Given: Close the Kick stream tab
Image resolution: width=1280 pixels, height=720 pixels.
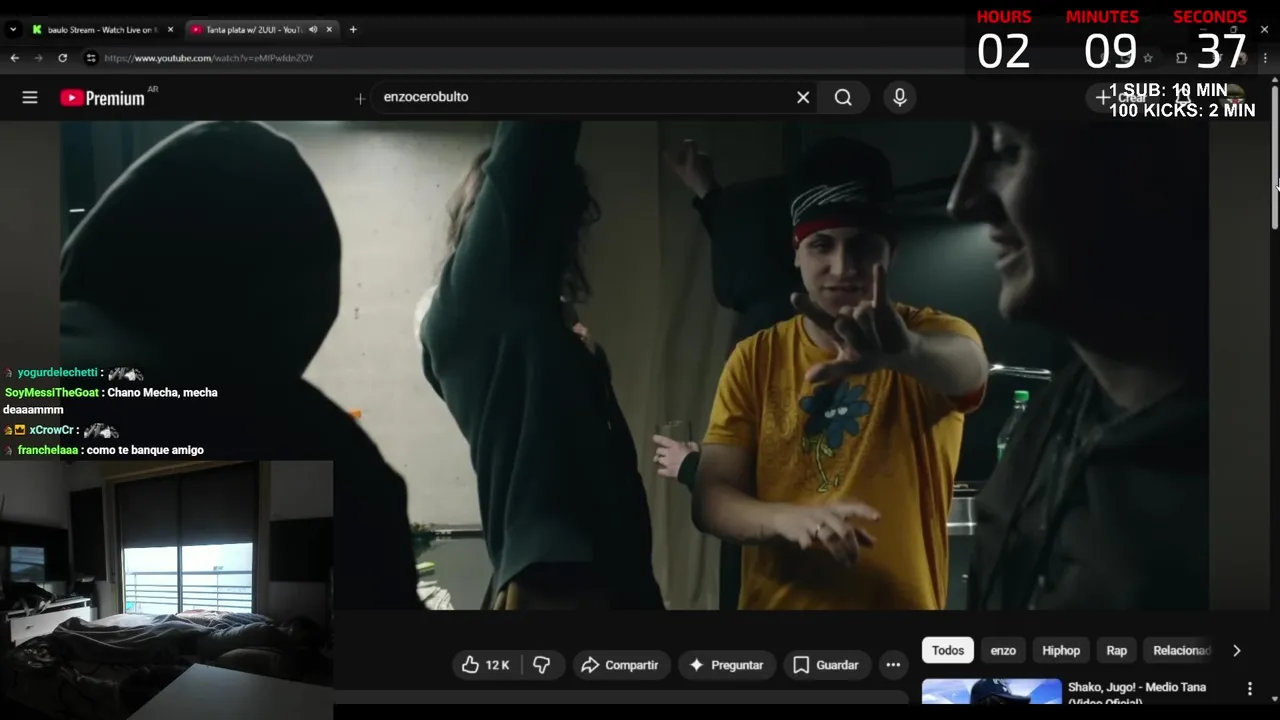Looking at the screenshot, I should (x=170, y=29).
